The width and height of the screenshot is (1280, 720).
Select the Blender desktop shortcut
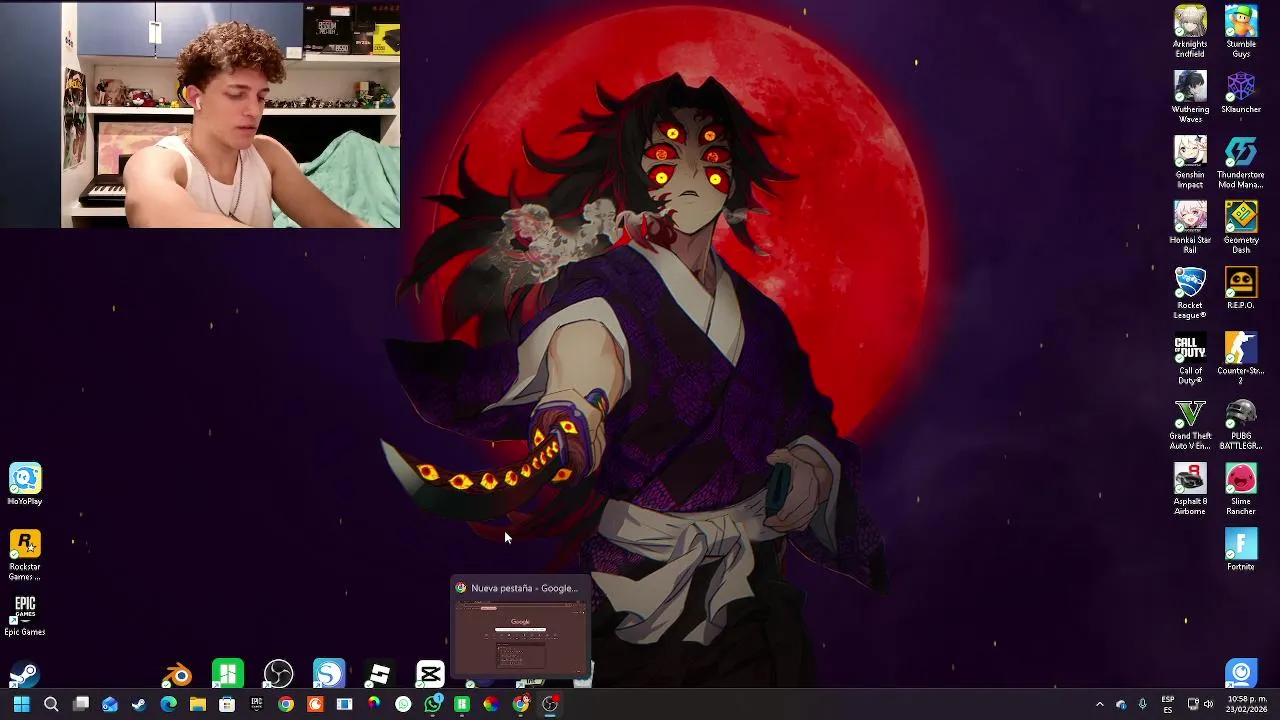[180, 675]
